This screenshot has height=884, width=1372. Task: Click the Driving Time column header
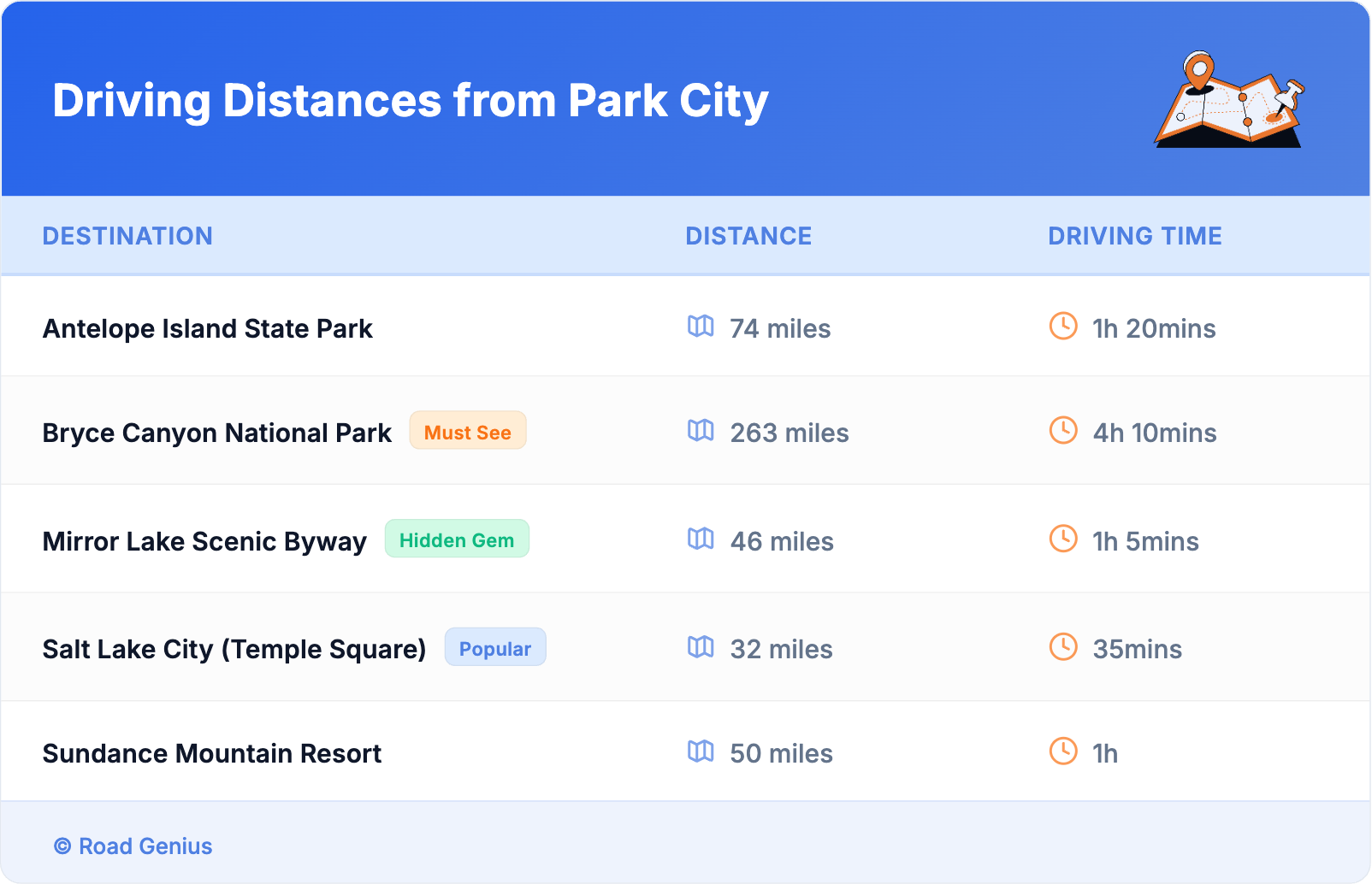tap(1134, 236)
